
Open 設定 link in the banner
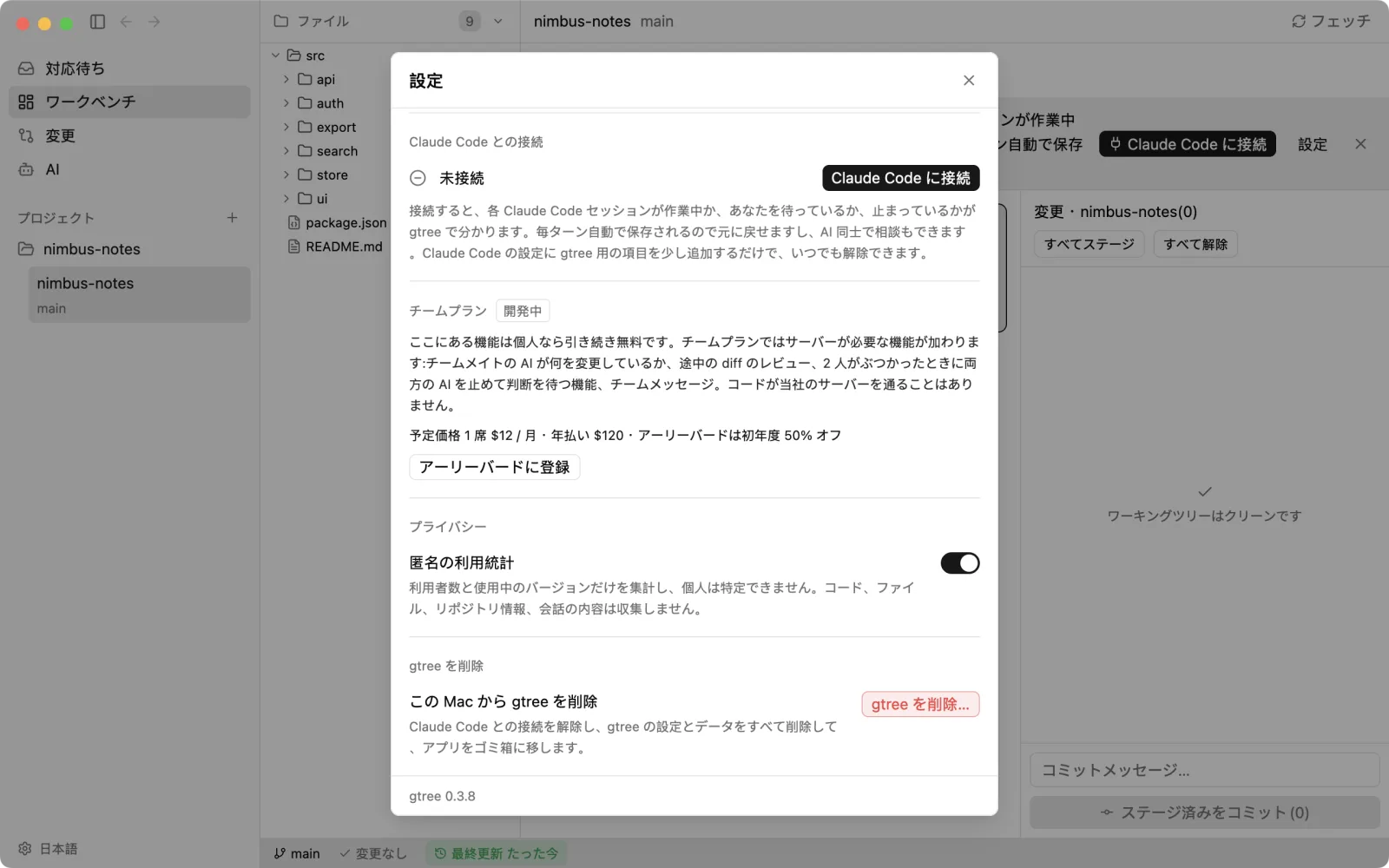click(1313, 145)
